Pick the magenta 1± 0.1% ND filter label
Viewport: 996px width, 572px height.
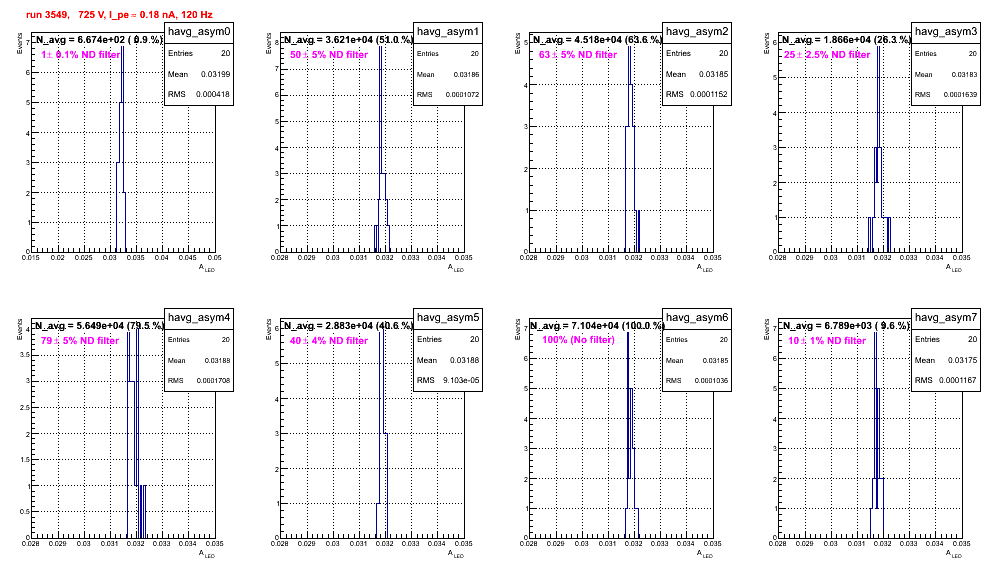[81, 55]
